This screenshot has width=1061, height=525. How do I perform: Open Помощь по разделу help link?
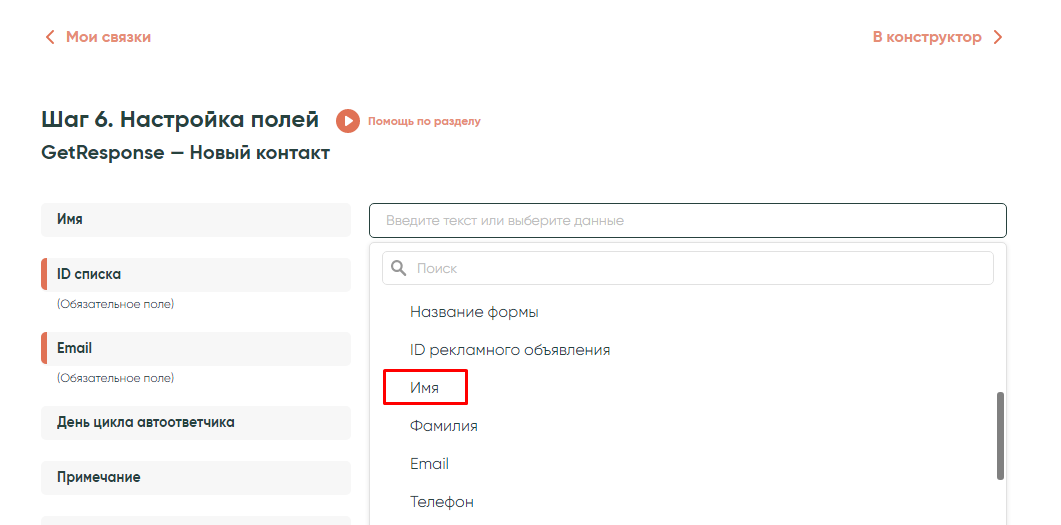424,121
